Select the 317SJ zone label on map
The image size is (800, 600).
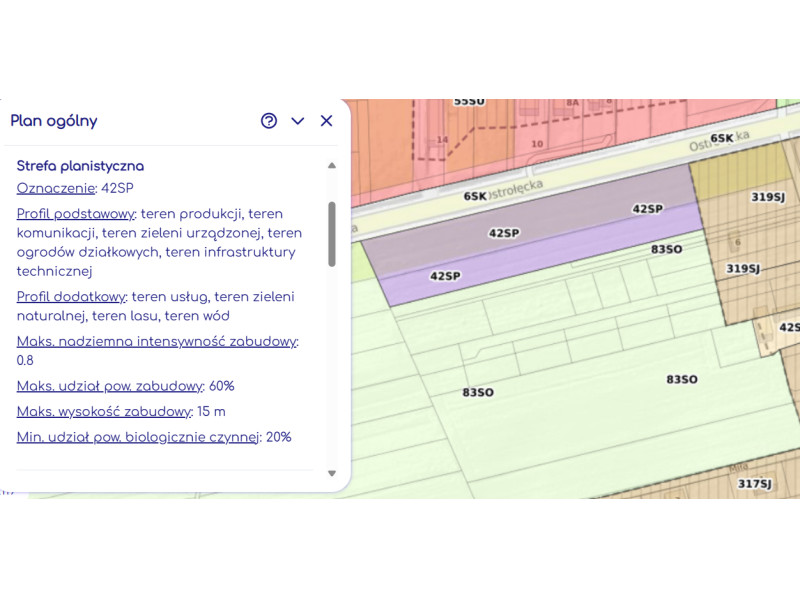point(755,483)
